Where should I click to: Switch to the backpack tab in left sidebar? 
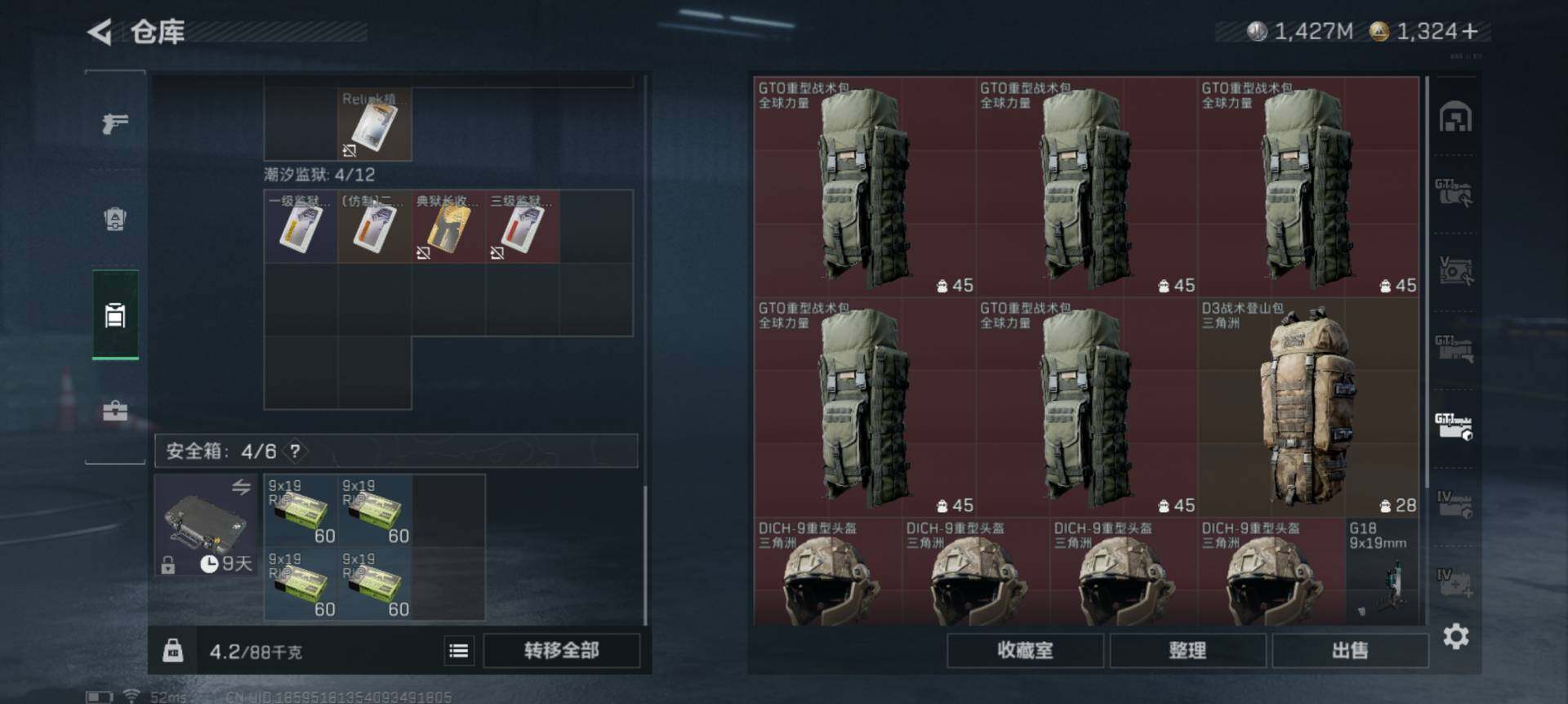[115, 315]
